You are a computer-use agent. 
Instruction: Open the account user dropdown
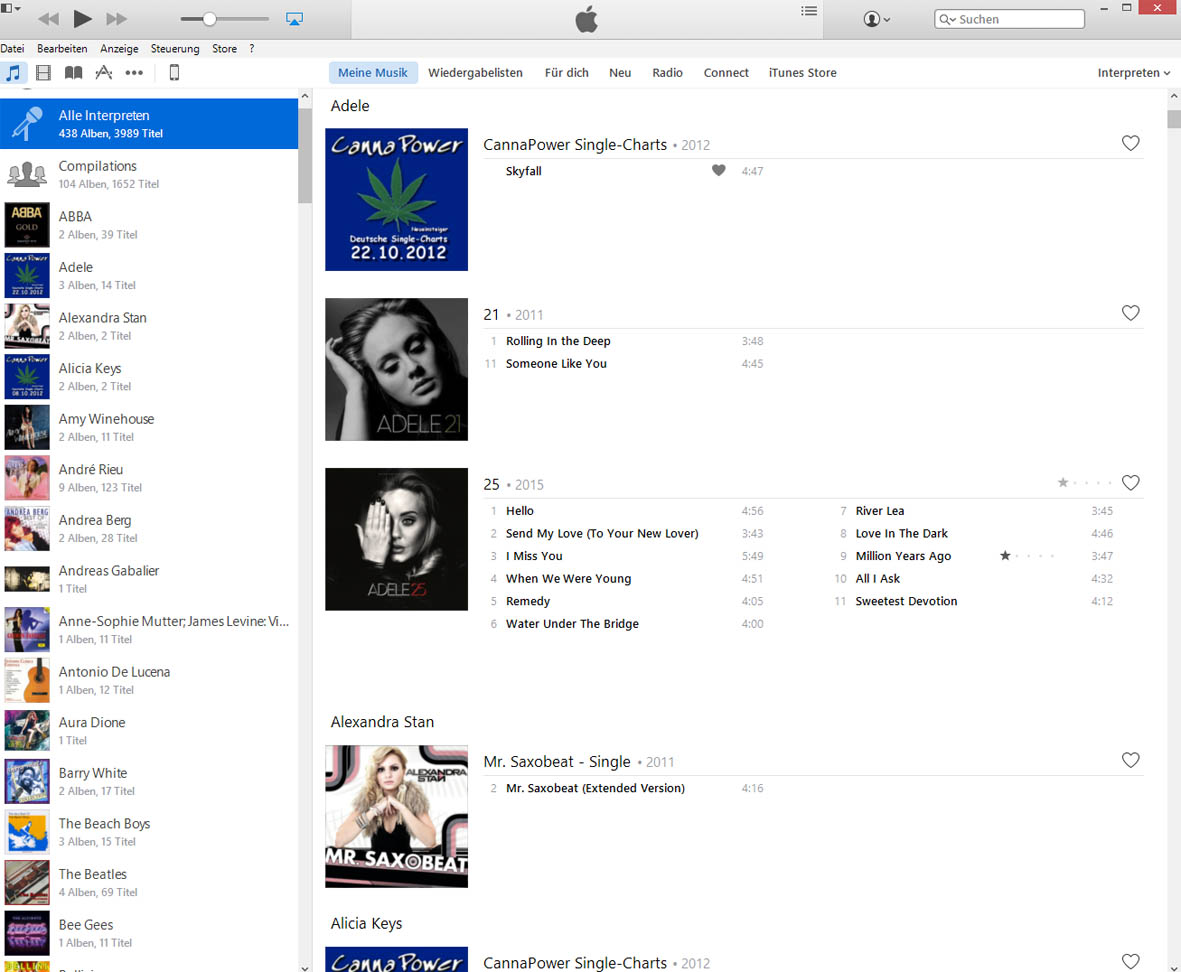tap(877, 19)
